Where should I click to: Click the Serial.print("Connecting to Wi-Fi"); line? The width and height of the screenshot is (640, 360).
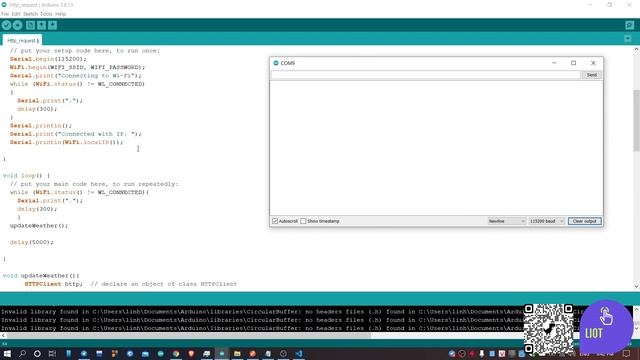(76, 76)
